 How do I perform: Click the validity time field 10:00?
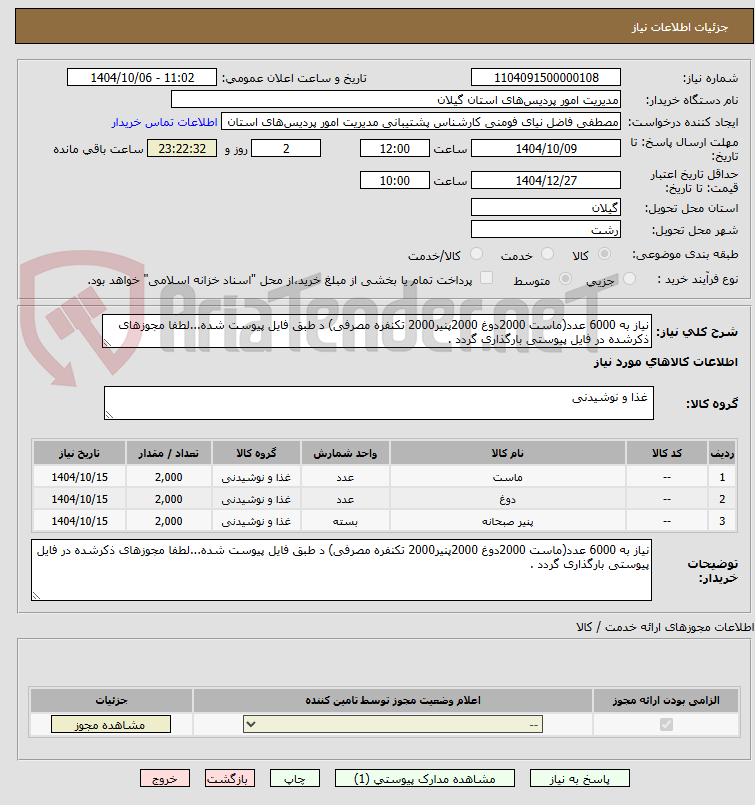395,181
